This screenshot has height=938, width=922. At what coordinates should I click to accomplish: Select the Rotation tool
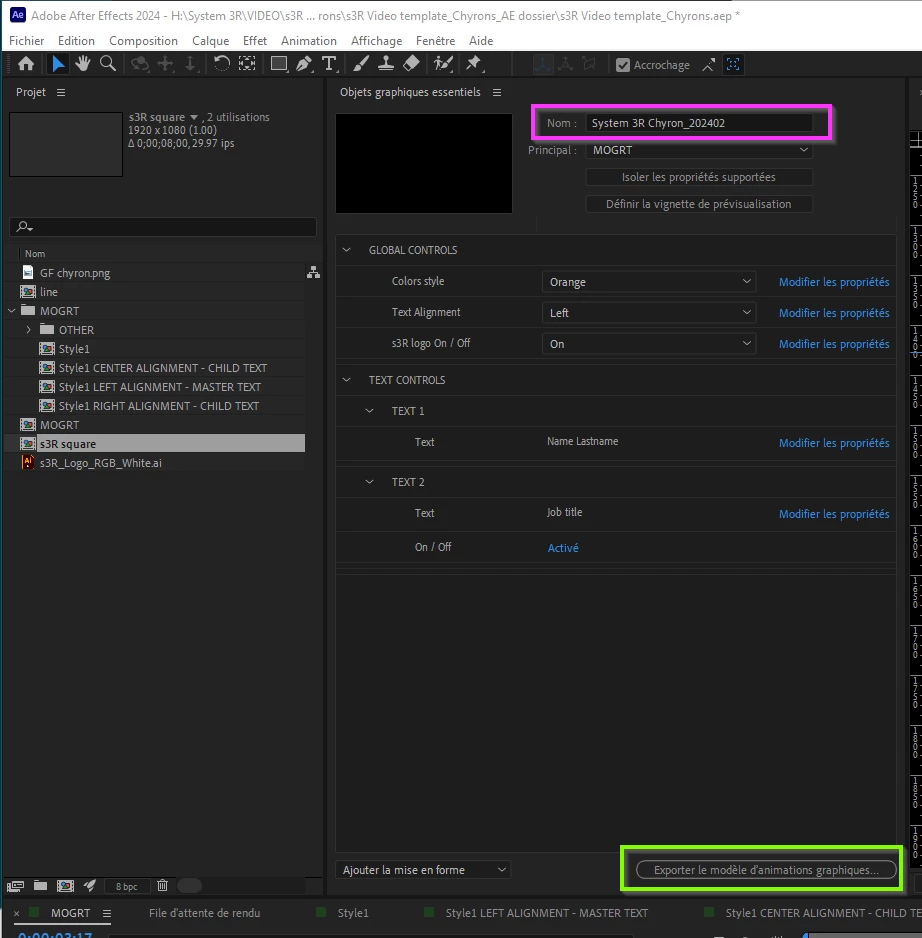point(222,64)
